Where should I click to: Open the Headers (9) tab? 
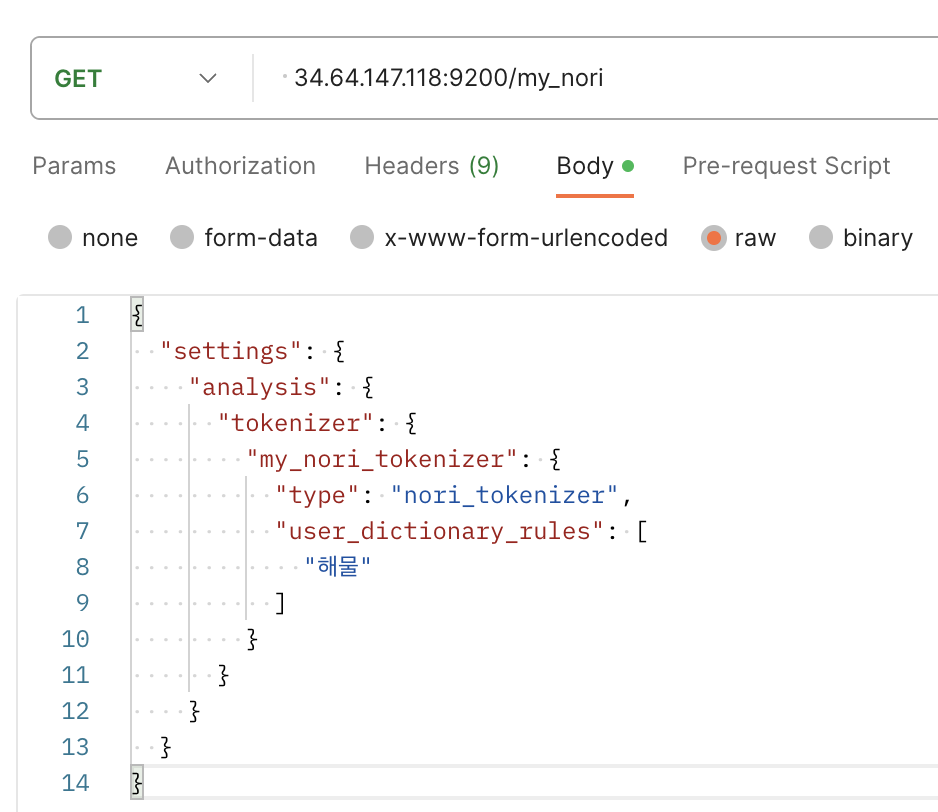[431, 166]
